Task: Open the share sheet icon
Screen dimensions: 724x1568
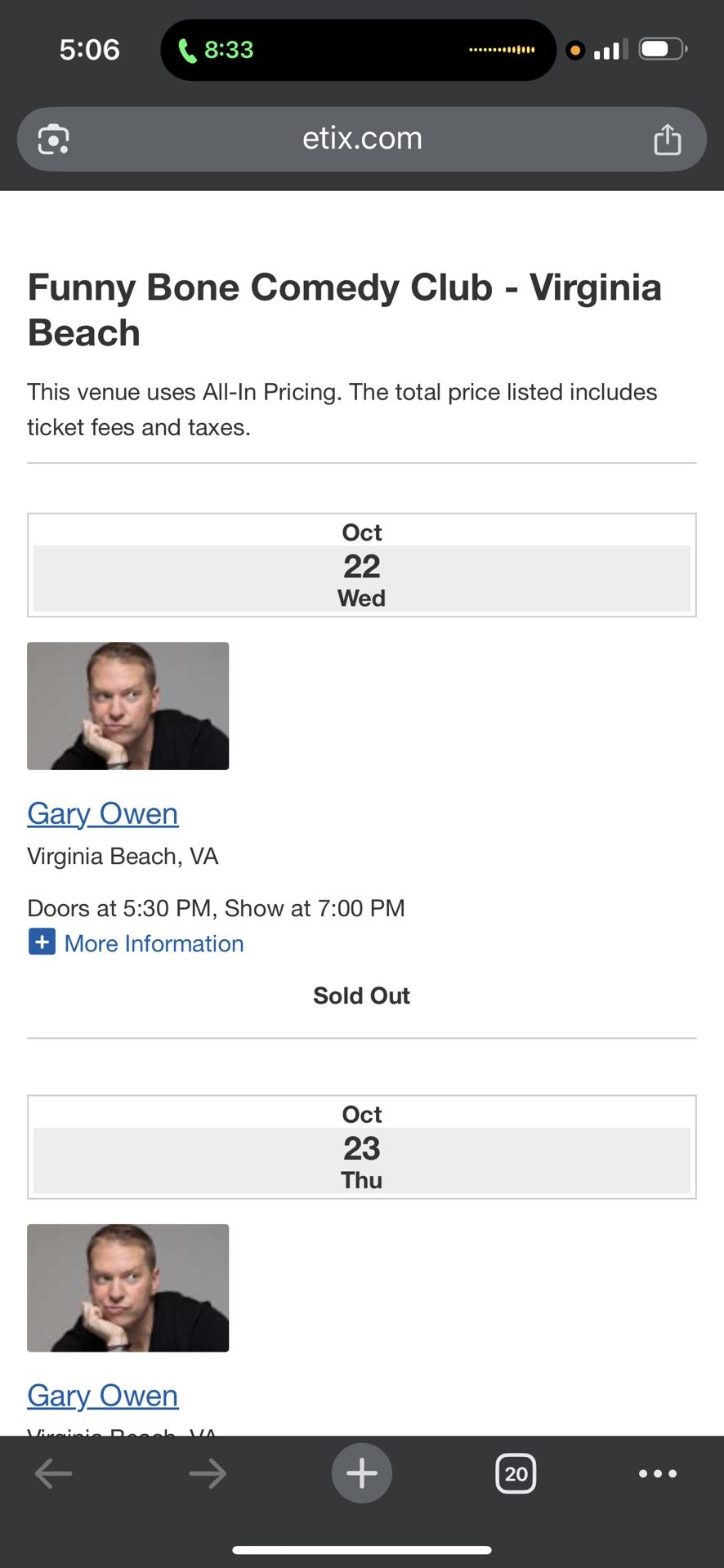Action: point(668,139)
